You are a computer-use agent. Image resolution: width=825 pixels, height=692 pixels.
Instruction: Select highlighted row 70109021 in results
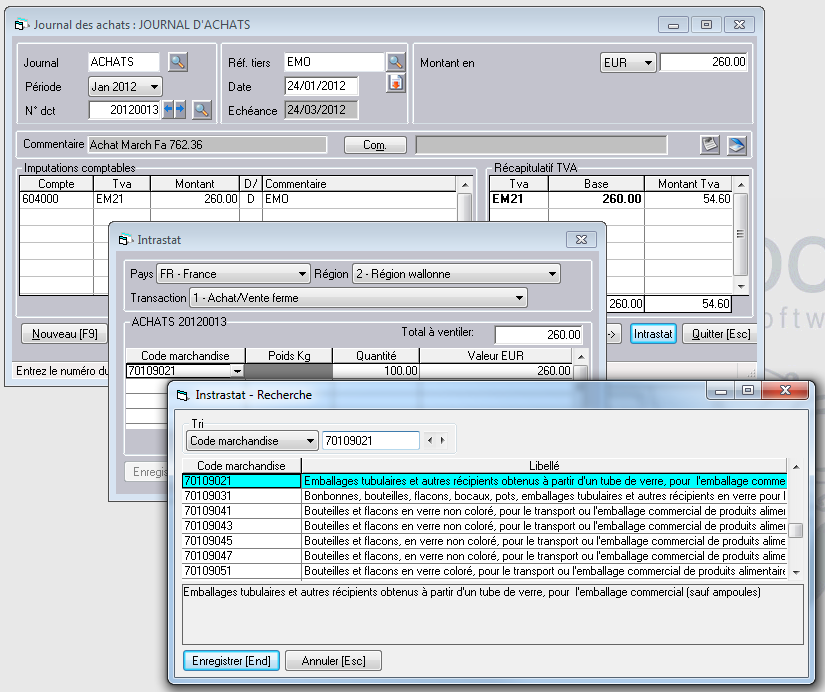click(484, 481)
